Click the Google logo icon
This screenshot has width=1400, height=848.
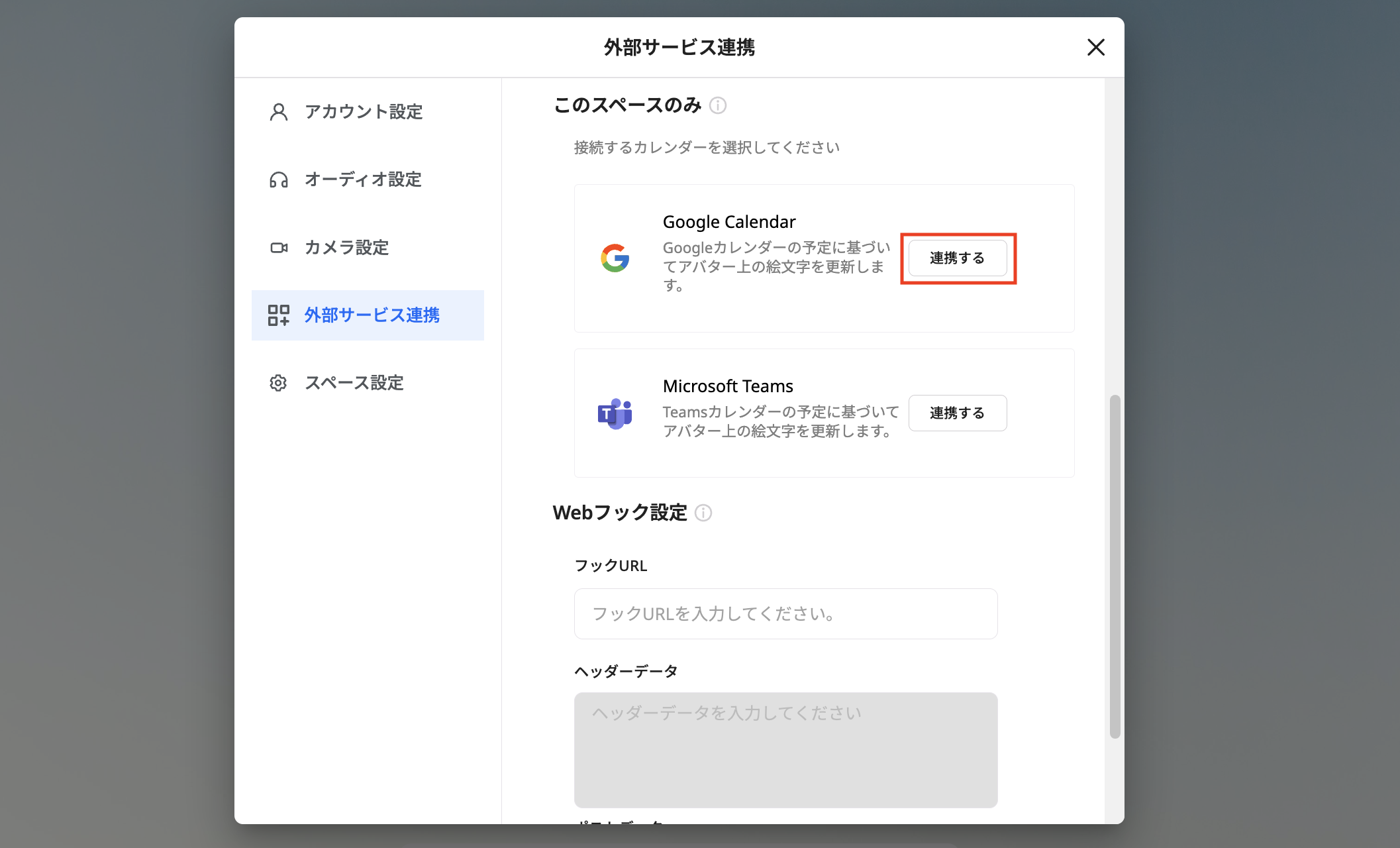pos(615,258)
